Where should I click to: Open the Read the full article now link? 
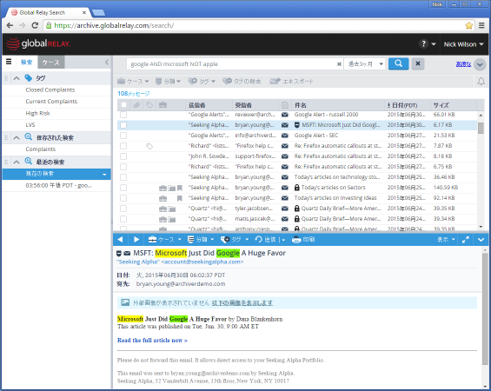point(152,340)
